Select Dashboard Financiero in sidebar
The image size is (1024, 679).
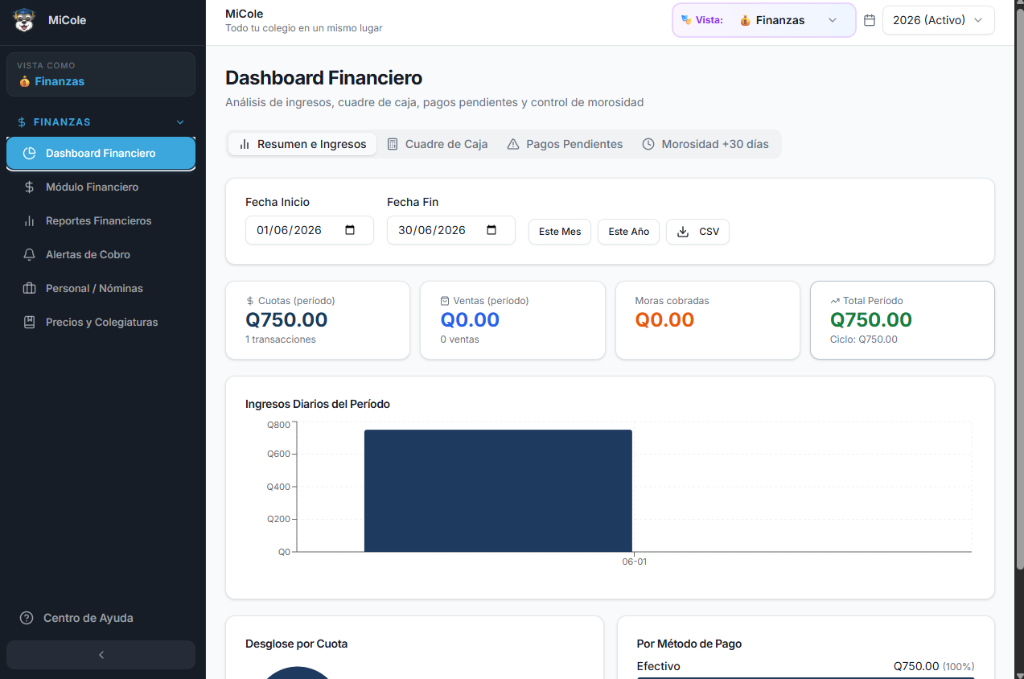point(101,153)
